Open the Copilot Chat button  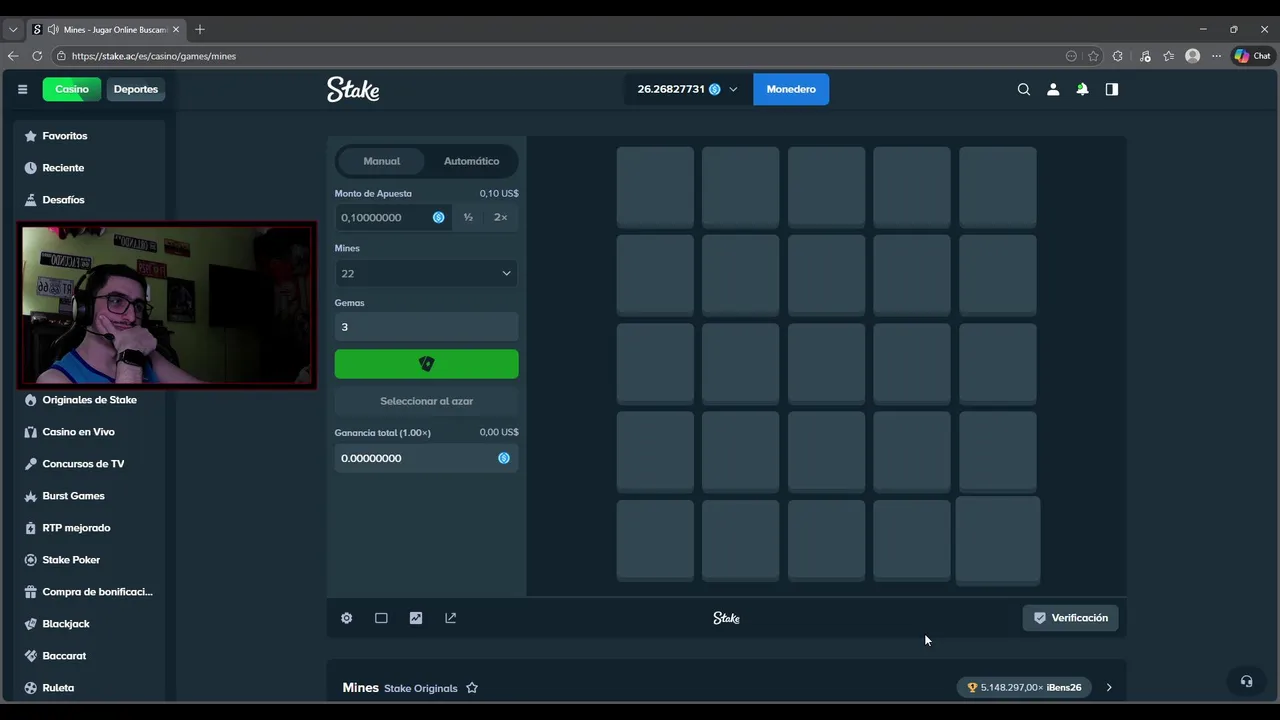point(1252,56)
